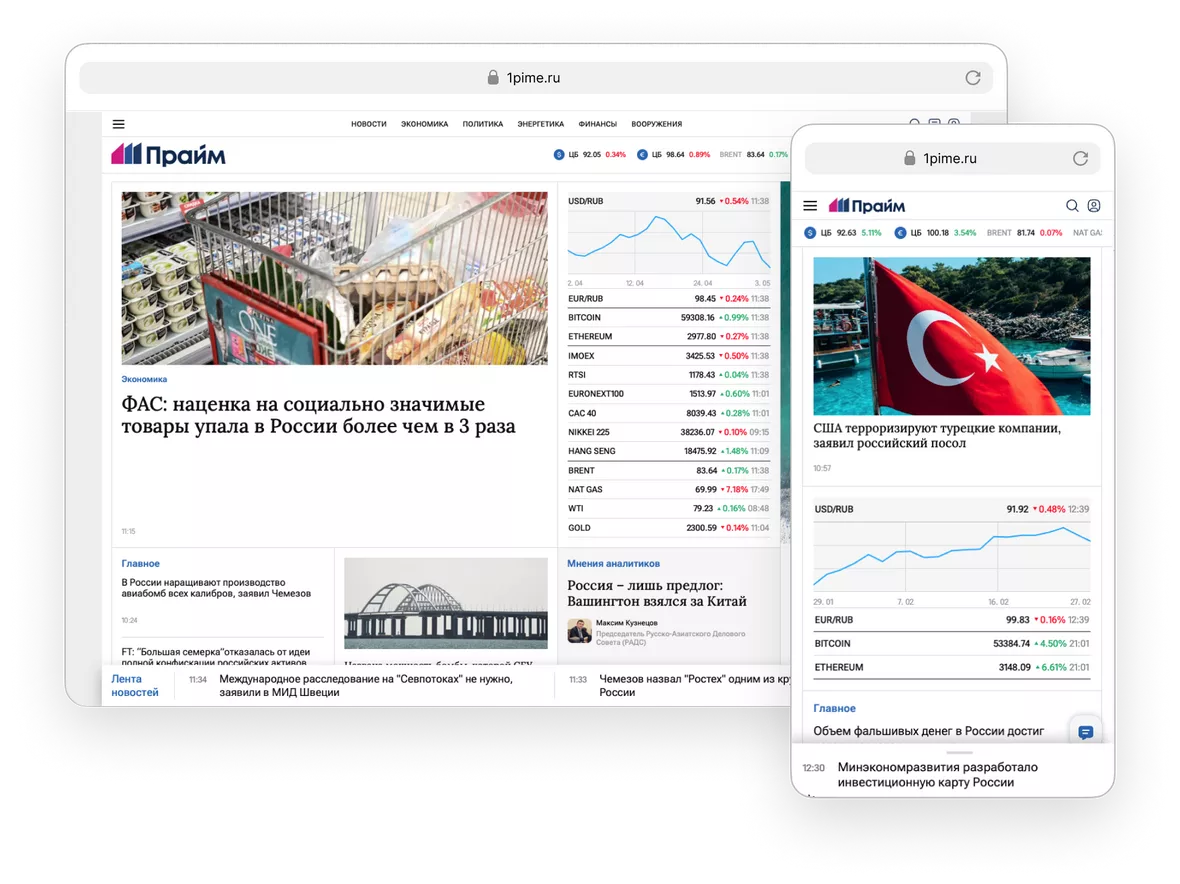Viewport: 1180px width, 884px height.
Task: Reload the page in the tablet browser
Action: tap(972, 77)
